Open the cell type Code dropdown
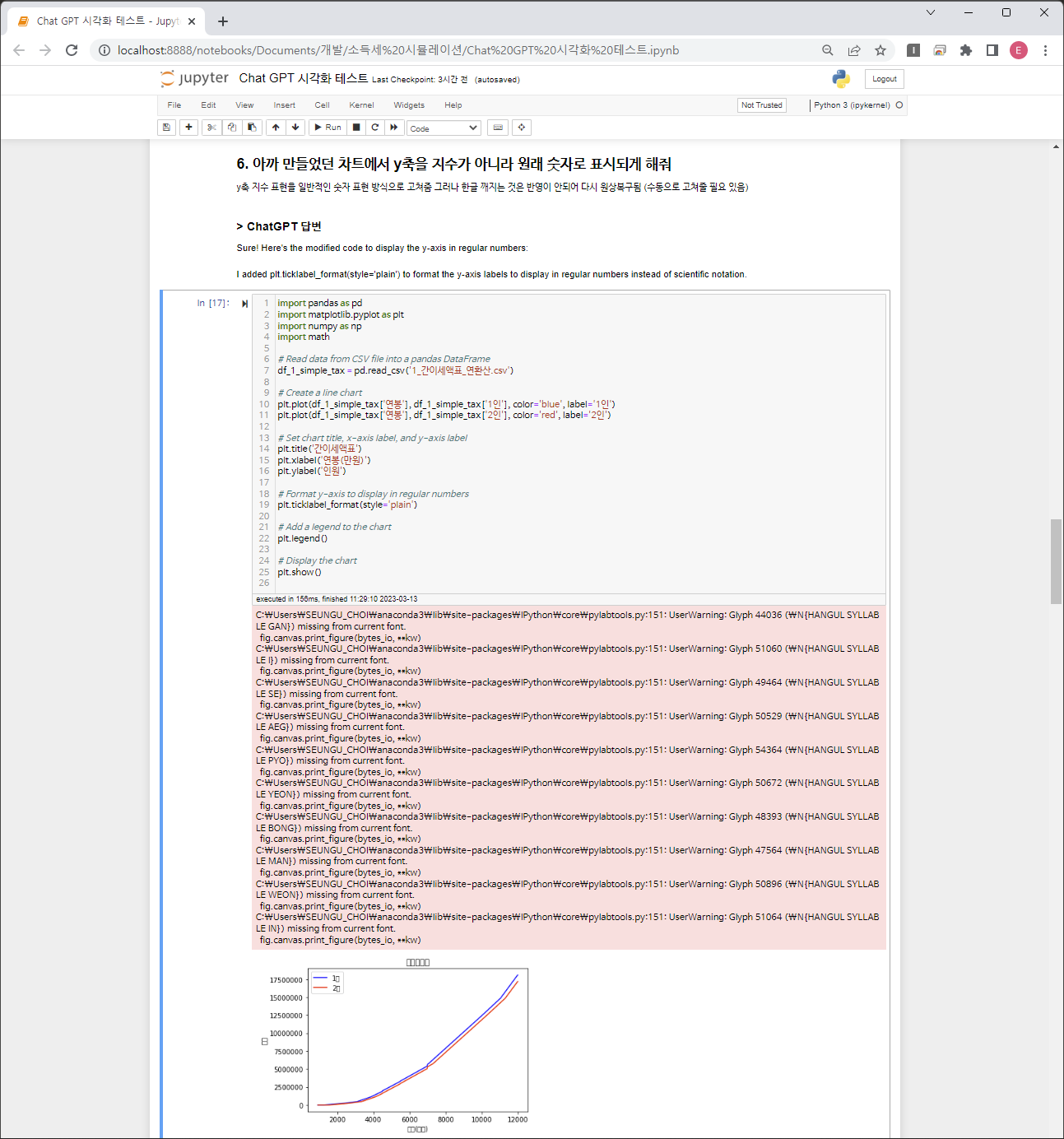 [x=444, y=128]
